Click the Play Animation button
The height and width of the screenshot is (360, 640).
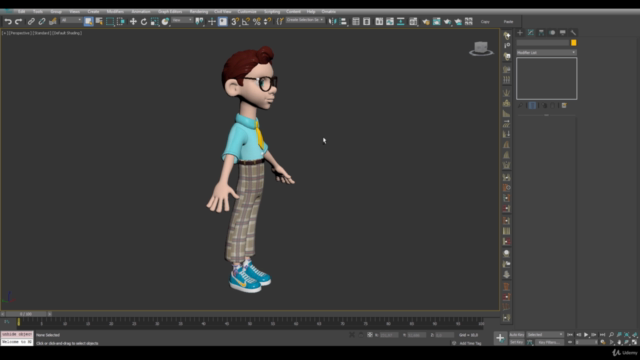click(586, 335)
